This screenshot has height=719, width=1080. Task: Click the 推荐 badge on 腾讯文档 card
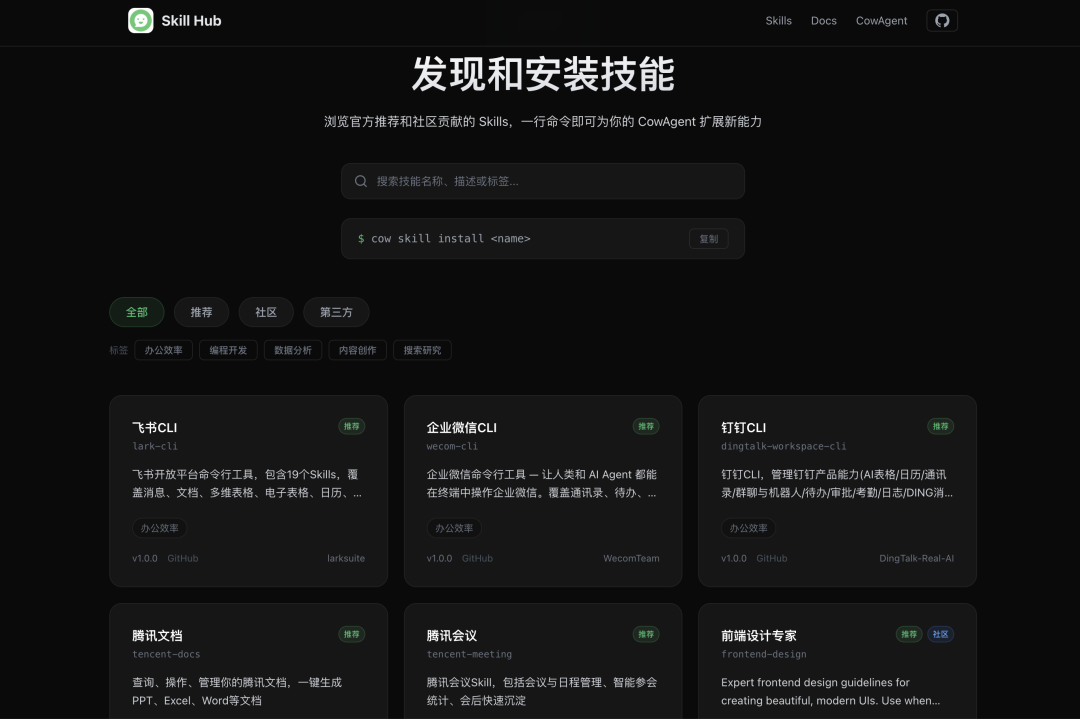click(x=351, y=634)
